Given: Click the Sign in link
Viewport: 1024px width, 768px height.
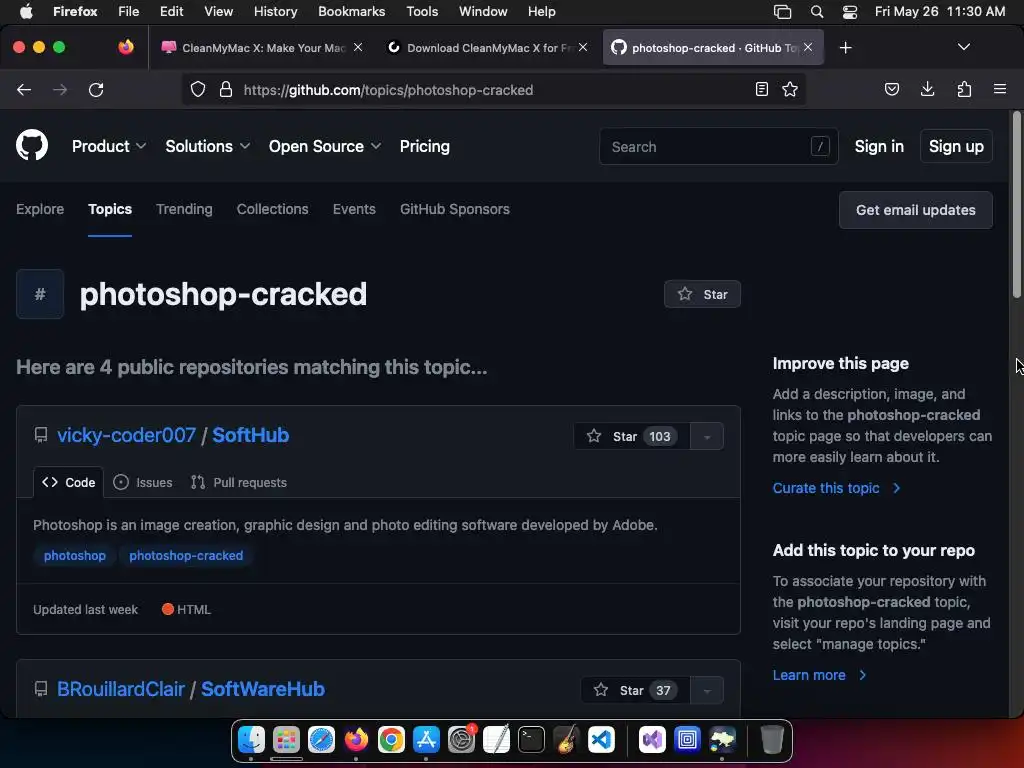Looking at the screenshot, I should pos(879,146).
